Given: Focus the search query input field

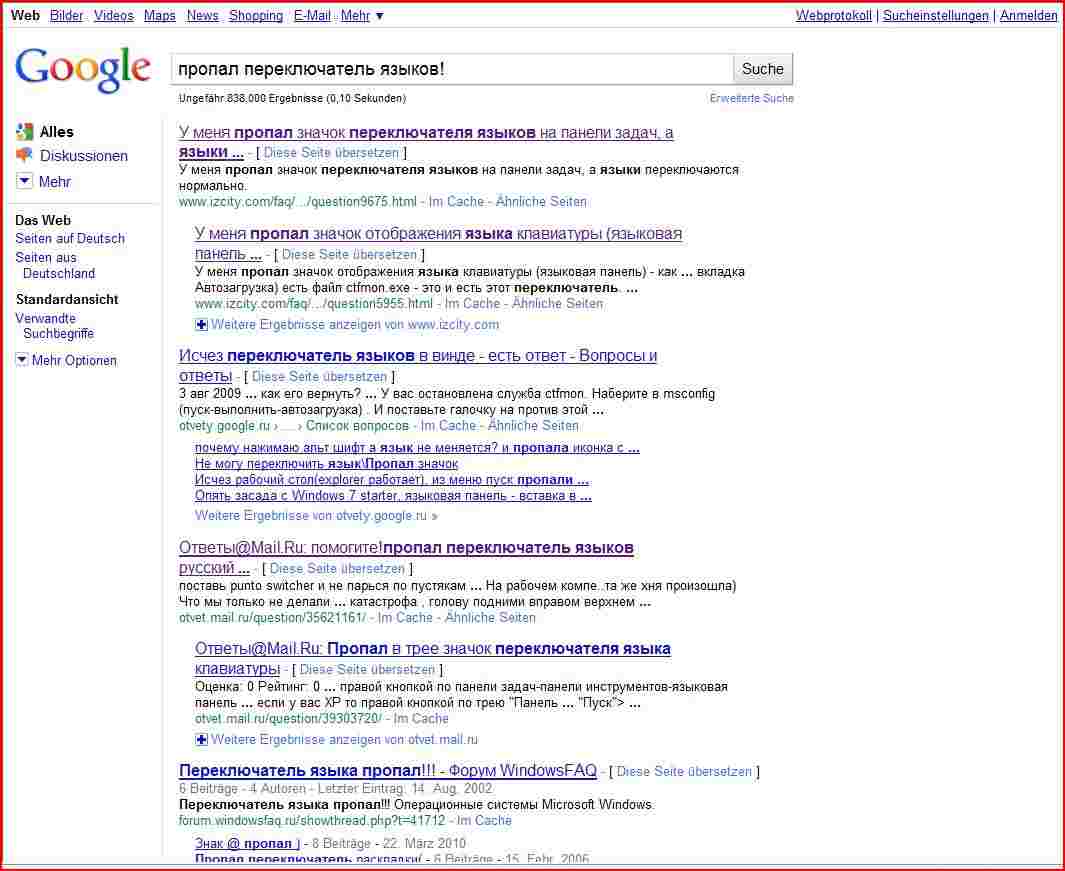Looking at the screenshot, I should pos(452,69).
